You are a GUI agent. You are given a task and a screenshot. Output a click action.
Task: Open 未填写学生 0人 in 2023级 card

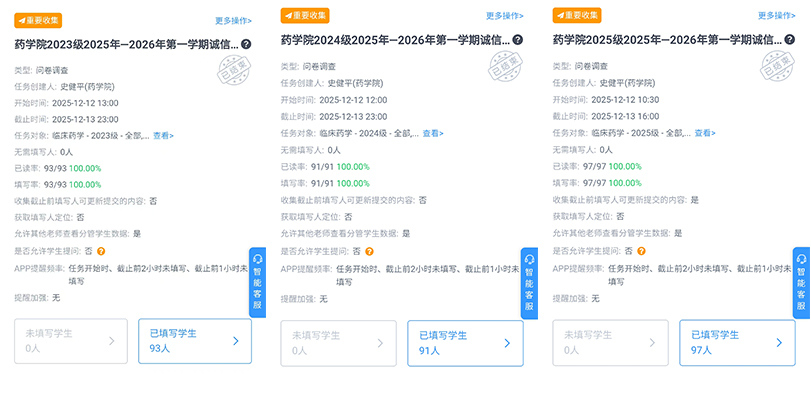tap(71, 341)
